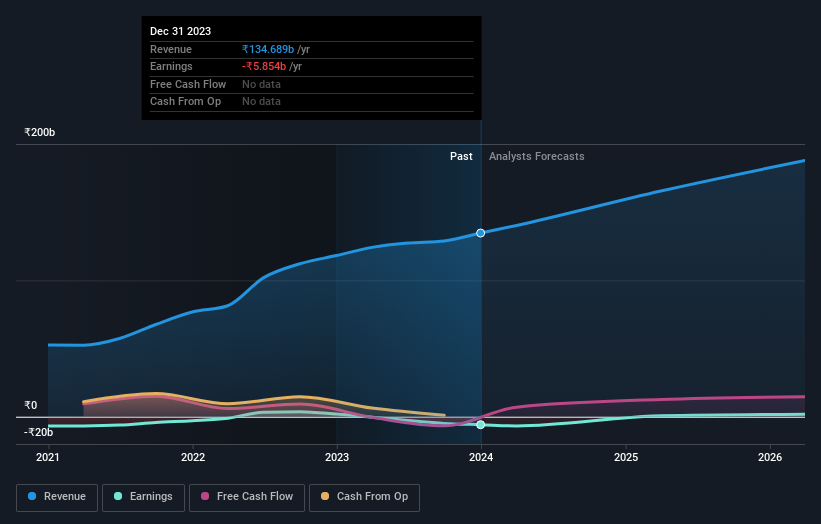Click the 2026 x-axis label
This screenshot has height=524, width=821.
770,457
